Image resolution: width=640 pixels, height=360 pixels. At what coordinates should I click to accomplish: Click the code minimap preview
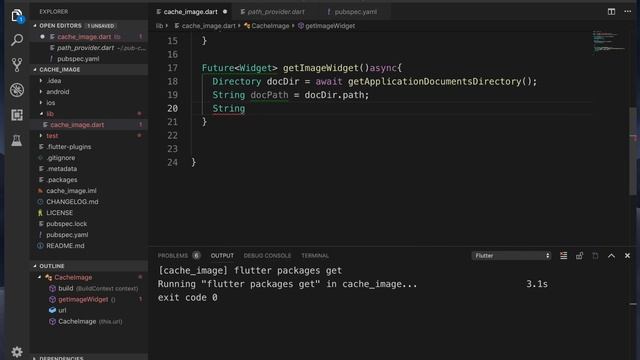click(x=609, y=41)
